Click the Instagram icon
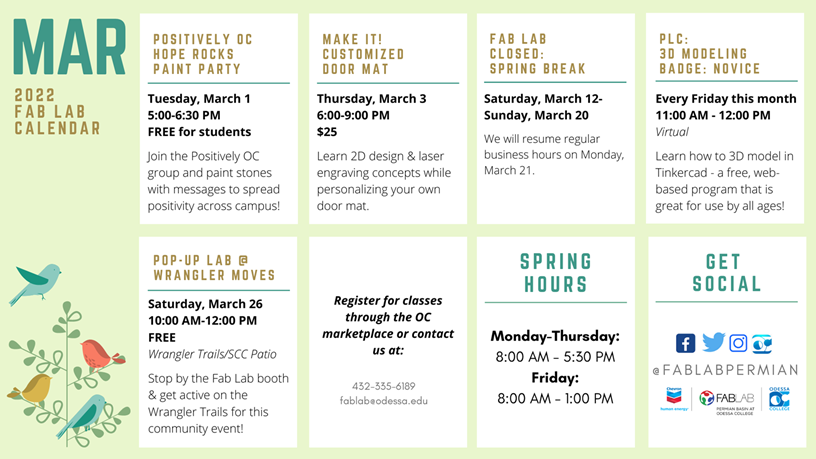Screen dimensions: 816x459 tap(738, 343)
